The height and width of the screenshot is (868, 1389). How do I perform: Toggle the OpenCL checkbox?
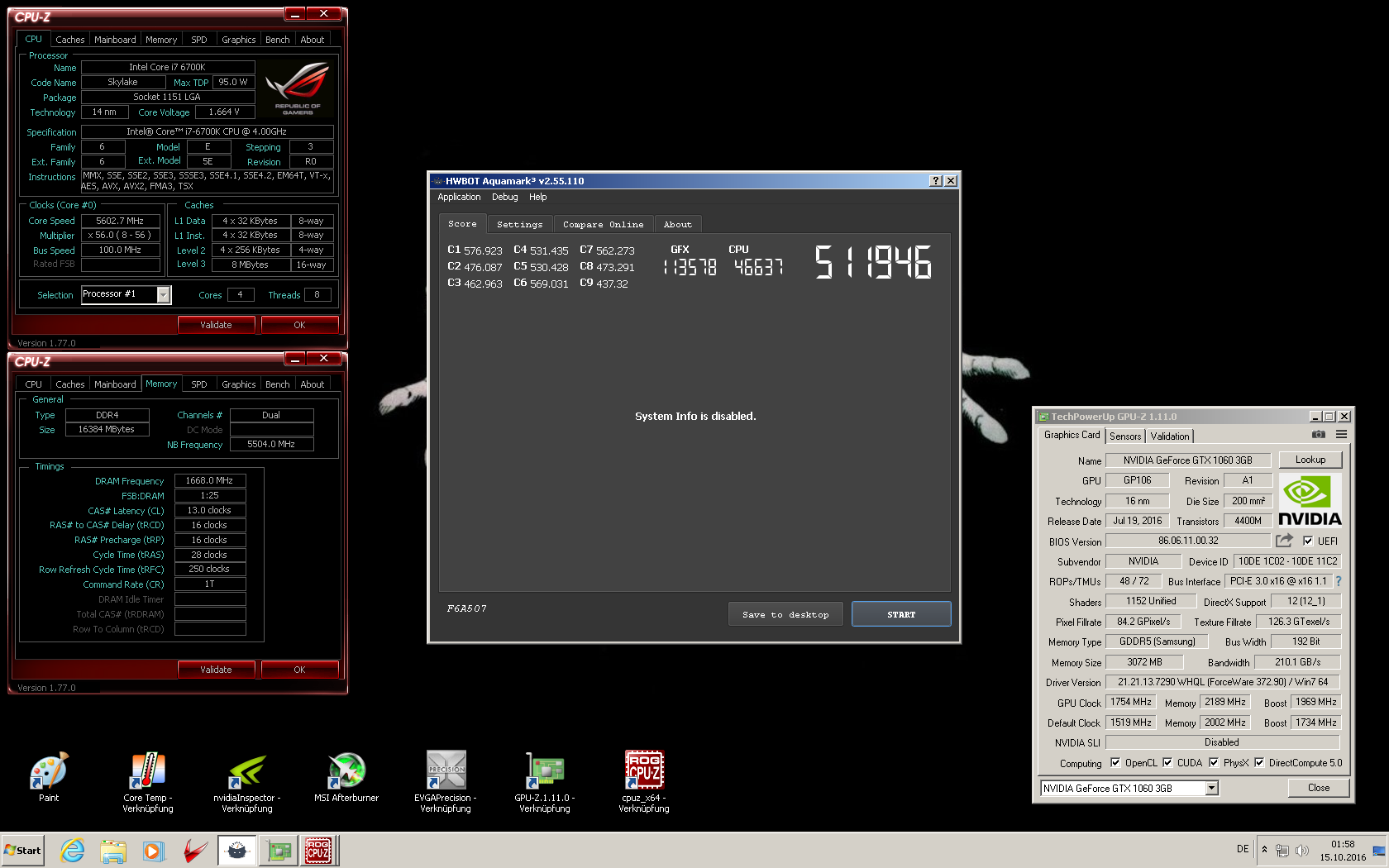1115,763
